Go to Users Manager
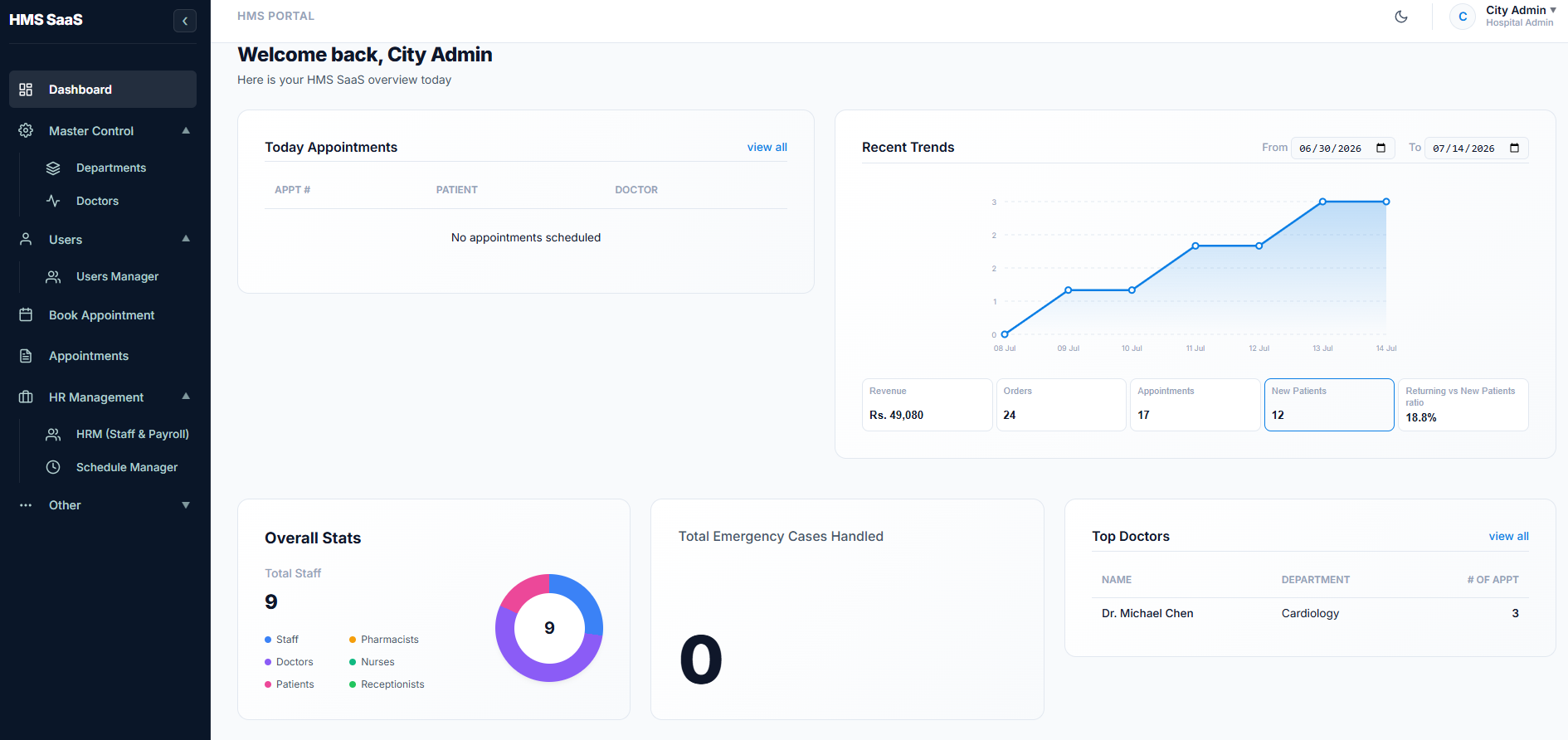Screen dimensions: 1568x740 click(117, 276)
